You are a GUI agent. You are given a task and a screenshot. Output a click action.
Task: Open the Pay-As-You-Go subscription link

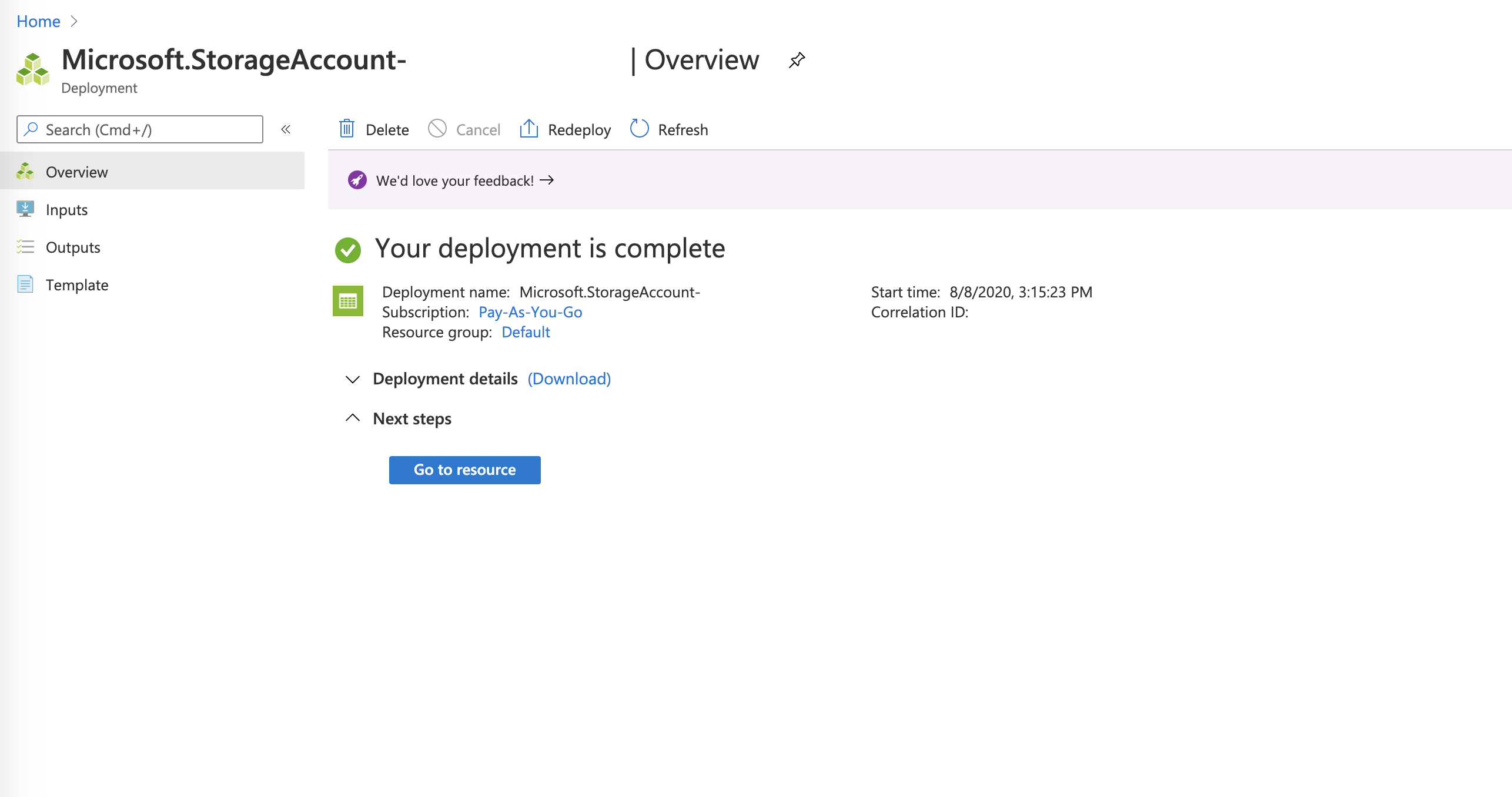pyautogui.click(x=530, y=312)
